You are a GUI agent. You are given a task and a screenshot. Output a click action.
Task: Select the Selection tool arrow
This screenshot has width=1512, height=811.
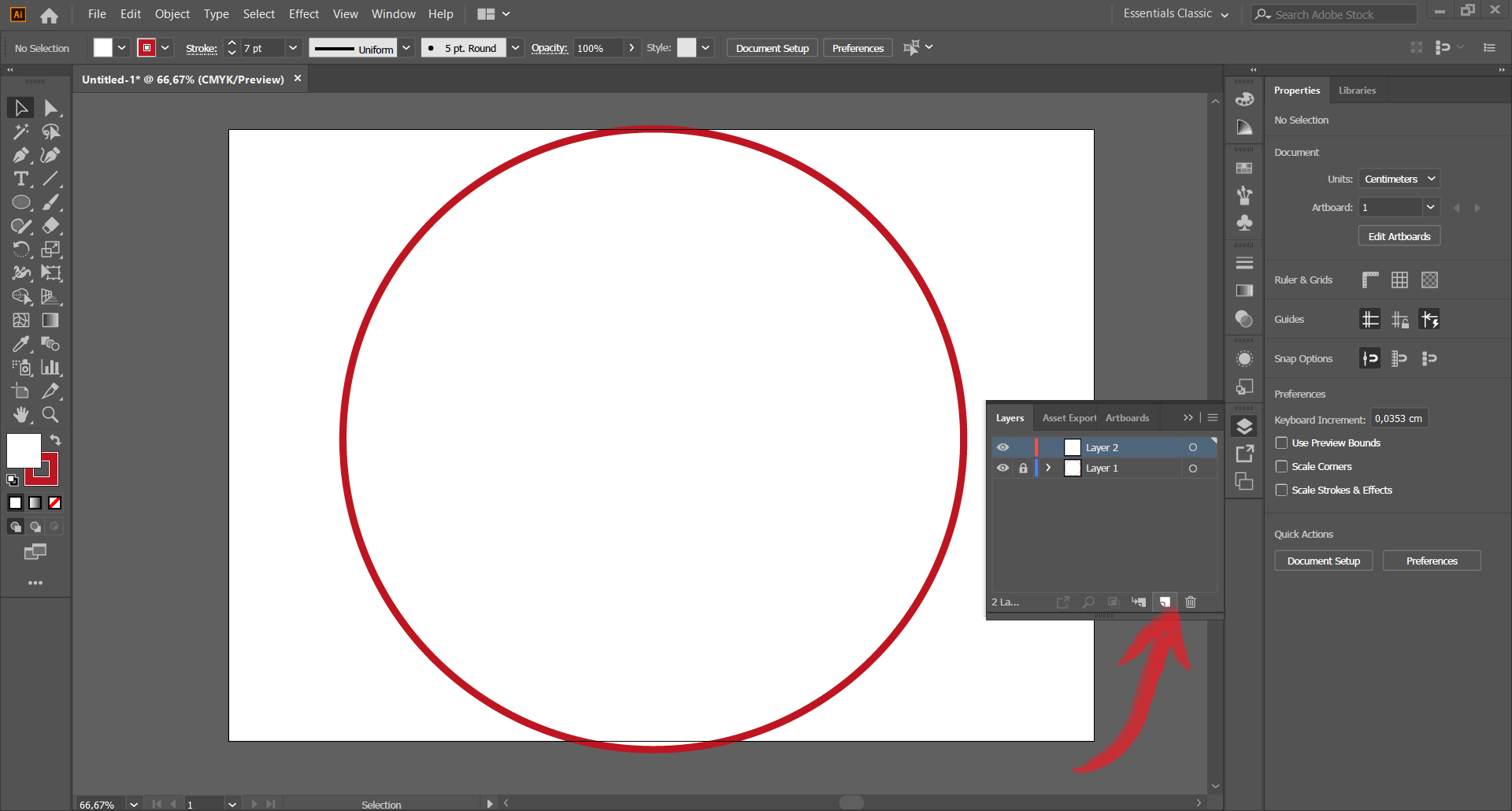(21, 108)
